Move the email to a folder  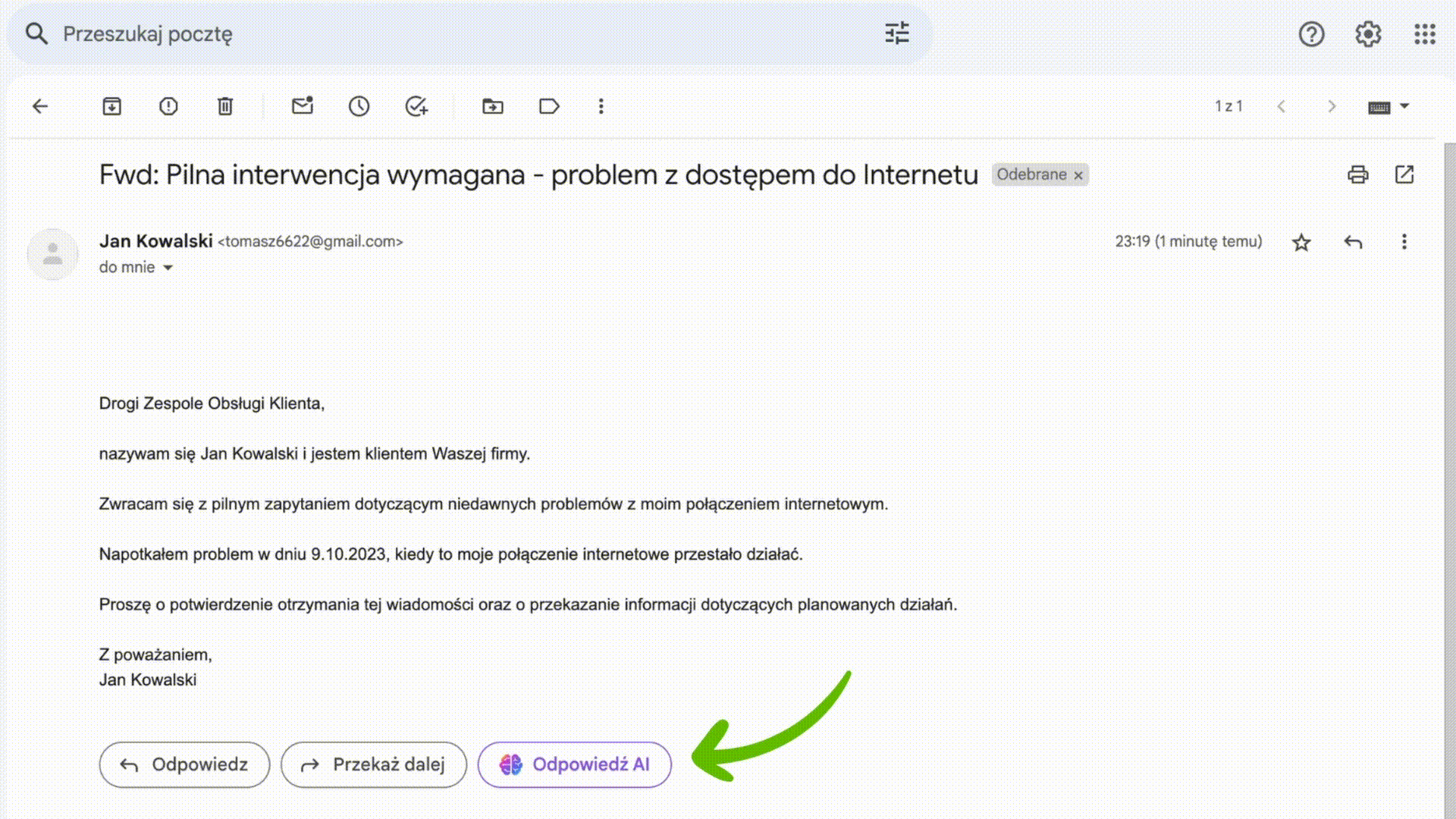pos(493,106)
